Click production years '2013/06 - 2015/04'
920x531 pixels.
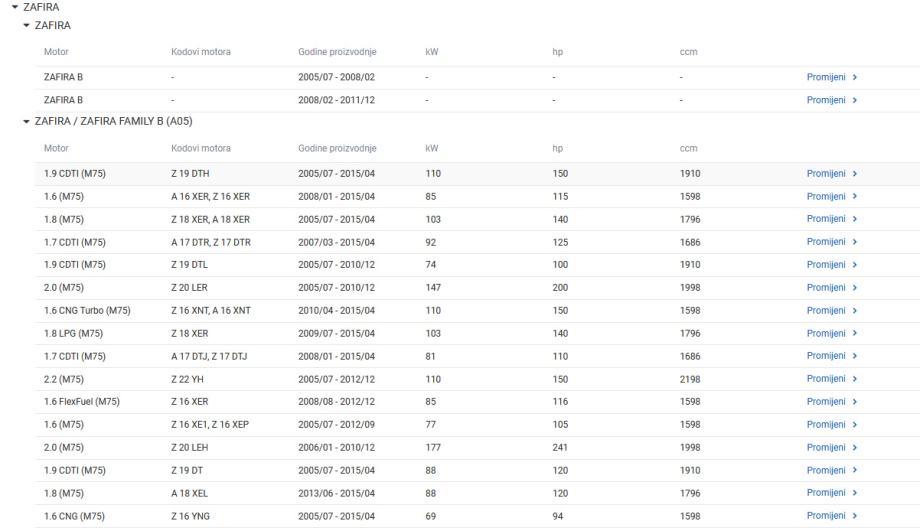coord(336,493)
